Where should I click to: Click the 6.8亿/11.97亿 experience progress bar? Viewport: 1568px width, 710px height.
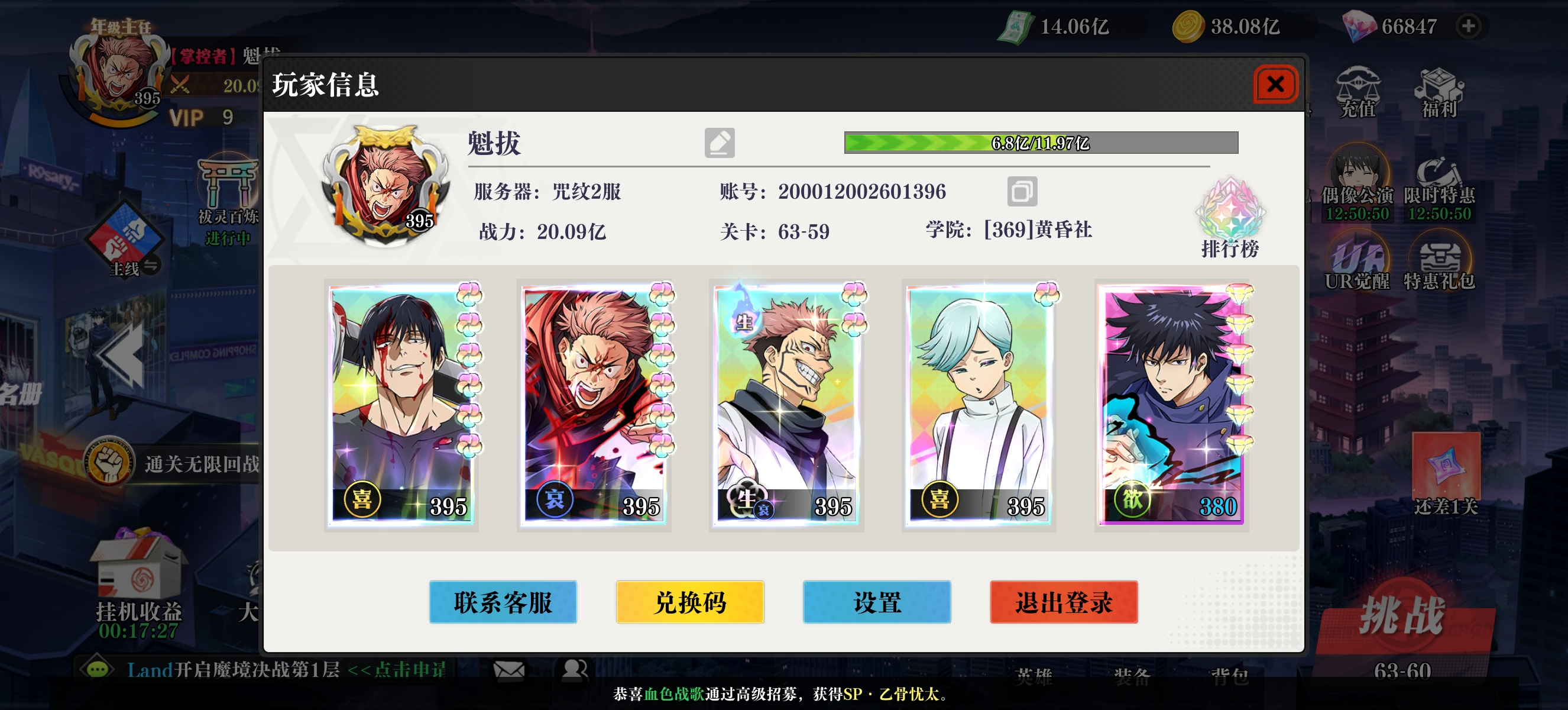tap(1041, 143)
